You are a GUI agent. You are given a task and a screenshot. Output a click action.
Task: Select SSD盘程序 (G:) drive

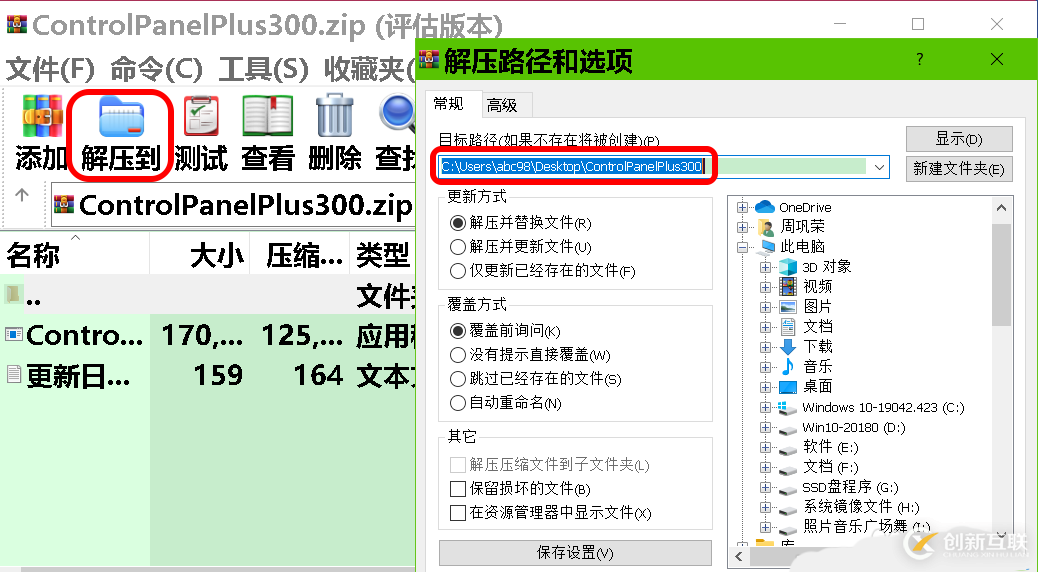tap(850, 487)
